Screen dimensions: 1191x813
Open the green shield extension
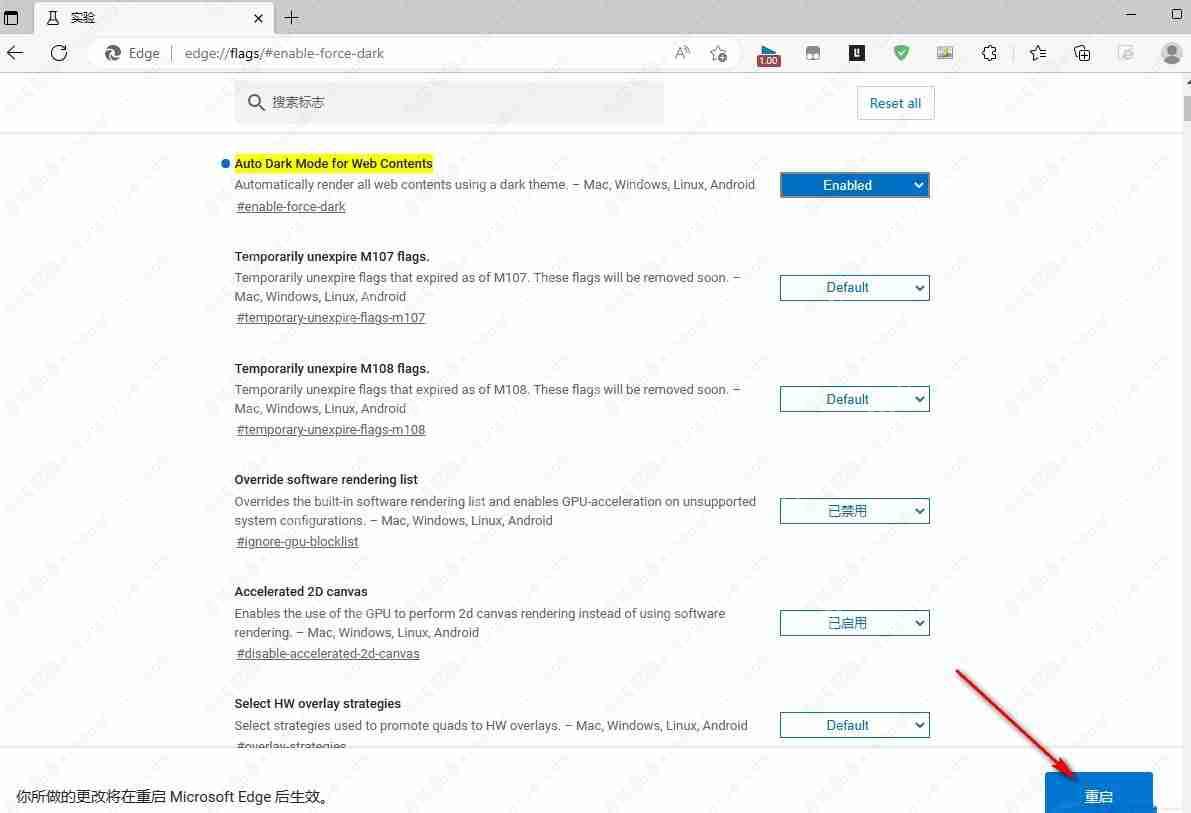coord(901,52)
